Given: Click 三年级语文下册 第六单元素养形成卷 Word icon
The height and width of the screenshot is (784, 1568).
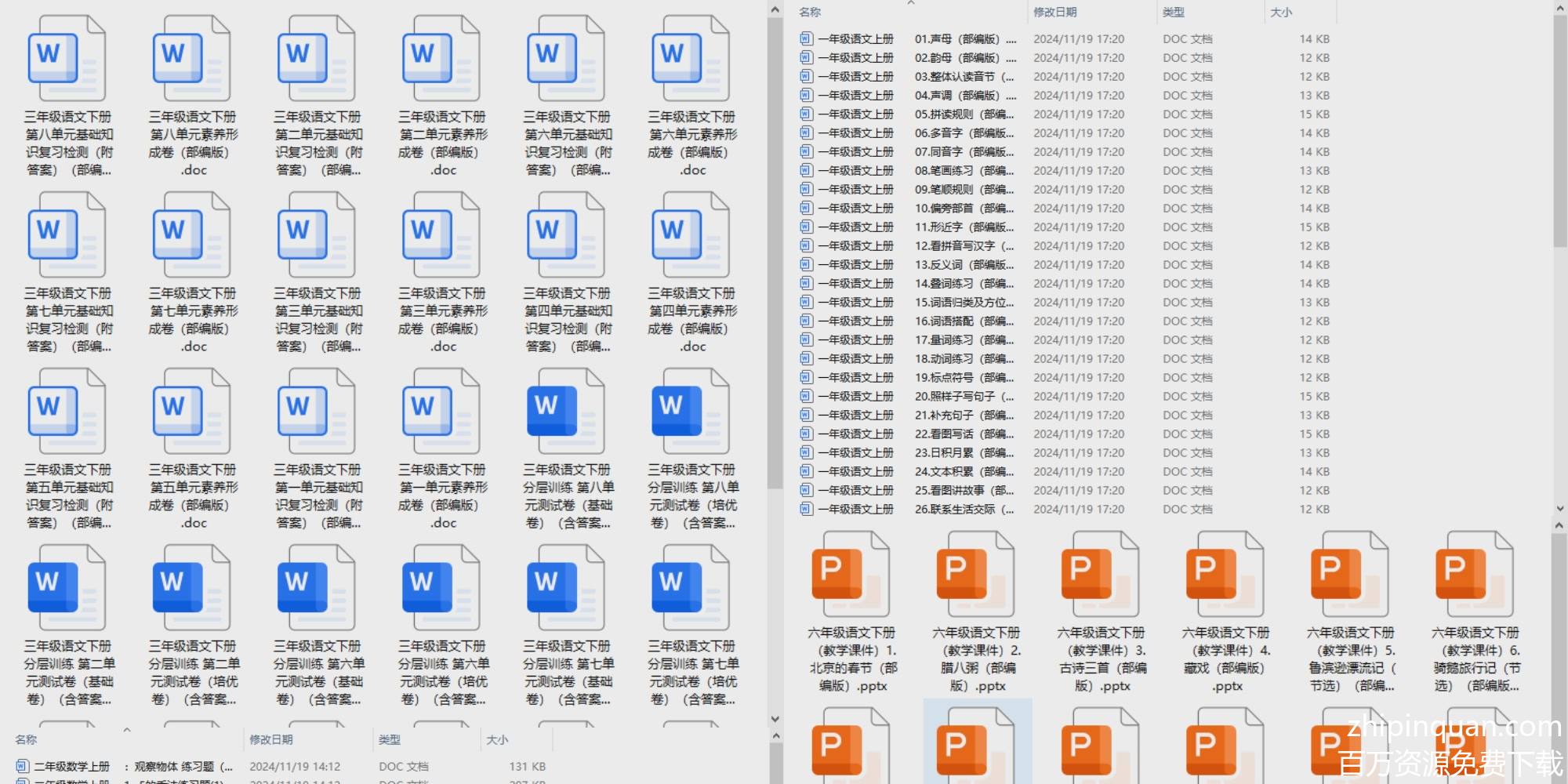Looking at the screenshot, I should click(690, 58).
